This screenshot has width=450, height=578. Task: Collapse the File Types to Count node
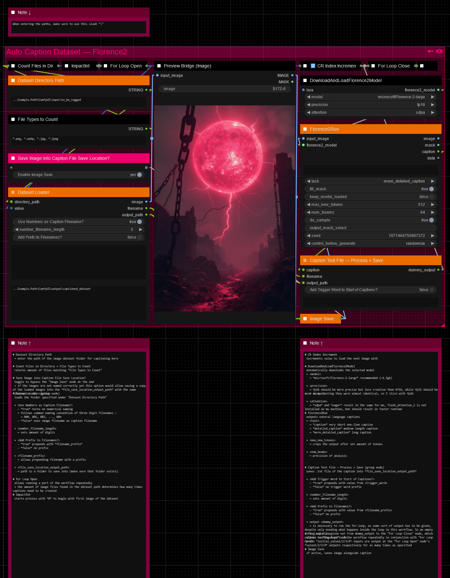point(13,119)
